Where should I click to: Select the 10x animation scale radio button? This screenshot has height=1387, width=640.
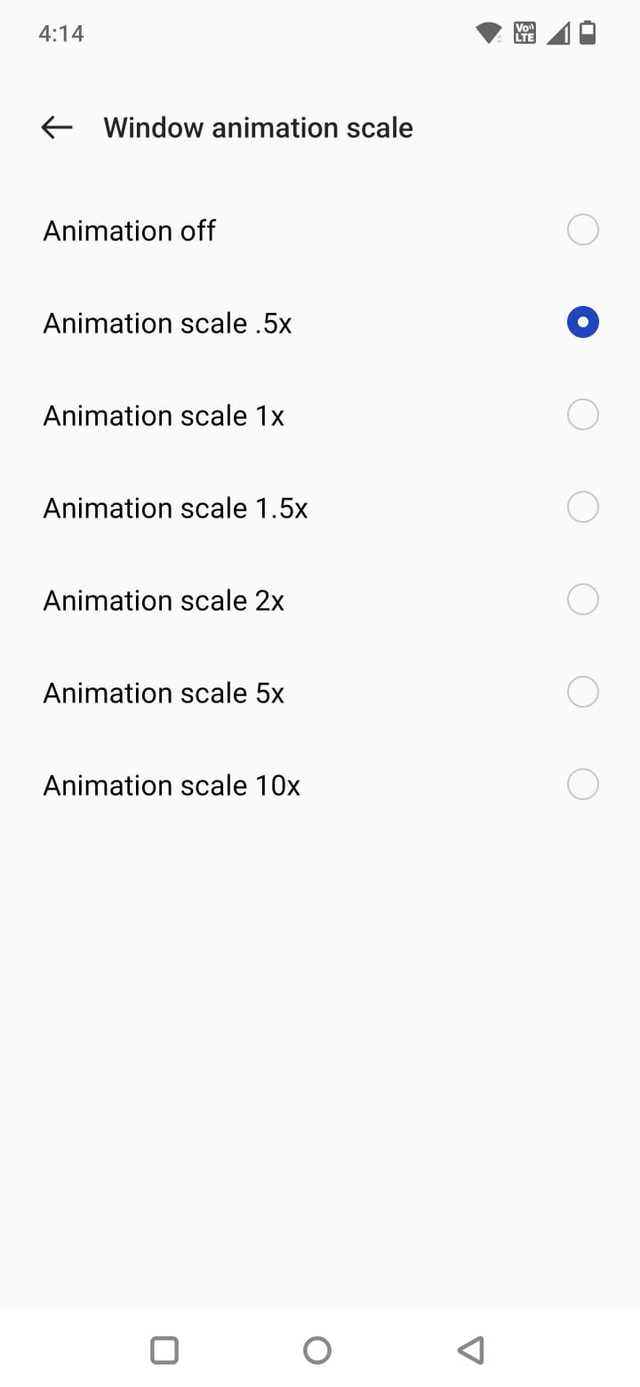point(583,784)
